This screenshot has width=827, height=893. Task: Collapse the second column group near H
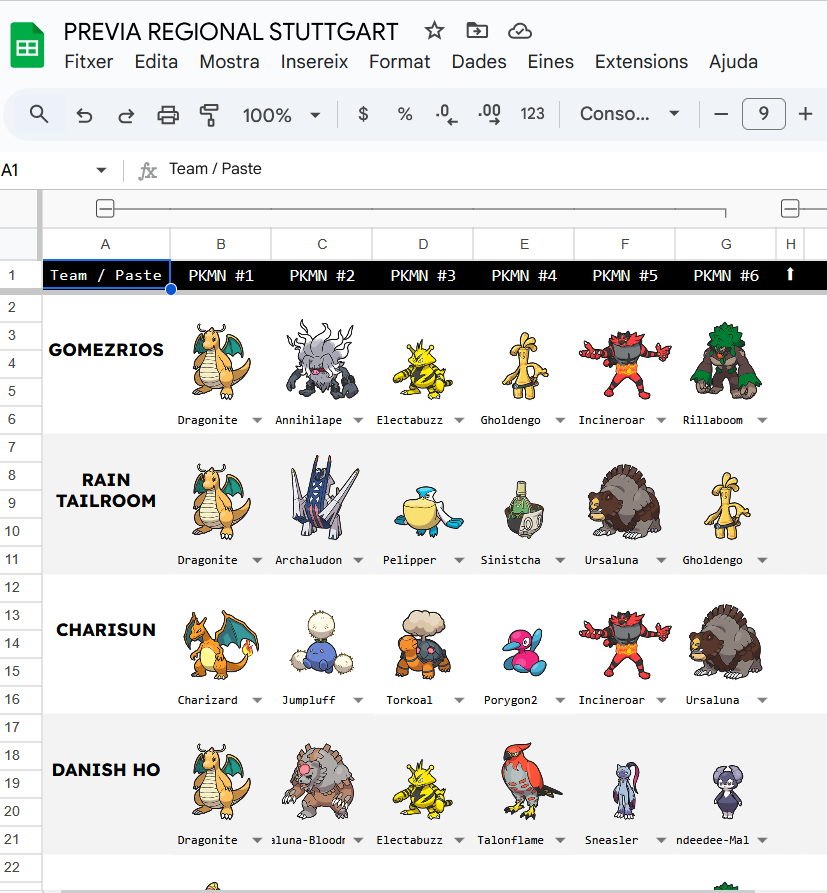click(790, 208)
